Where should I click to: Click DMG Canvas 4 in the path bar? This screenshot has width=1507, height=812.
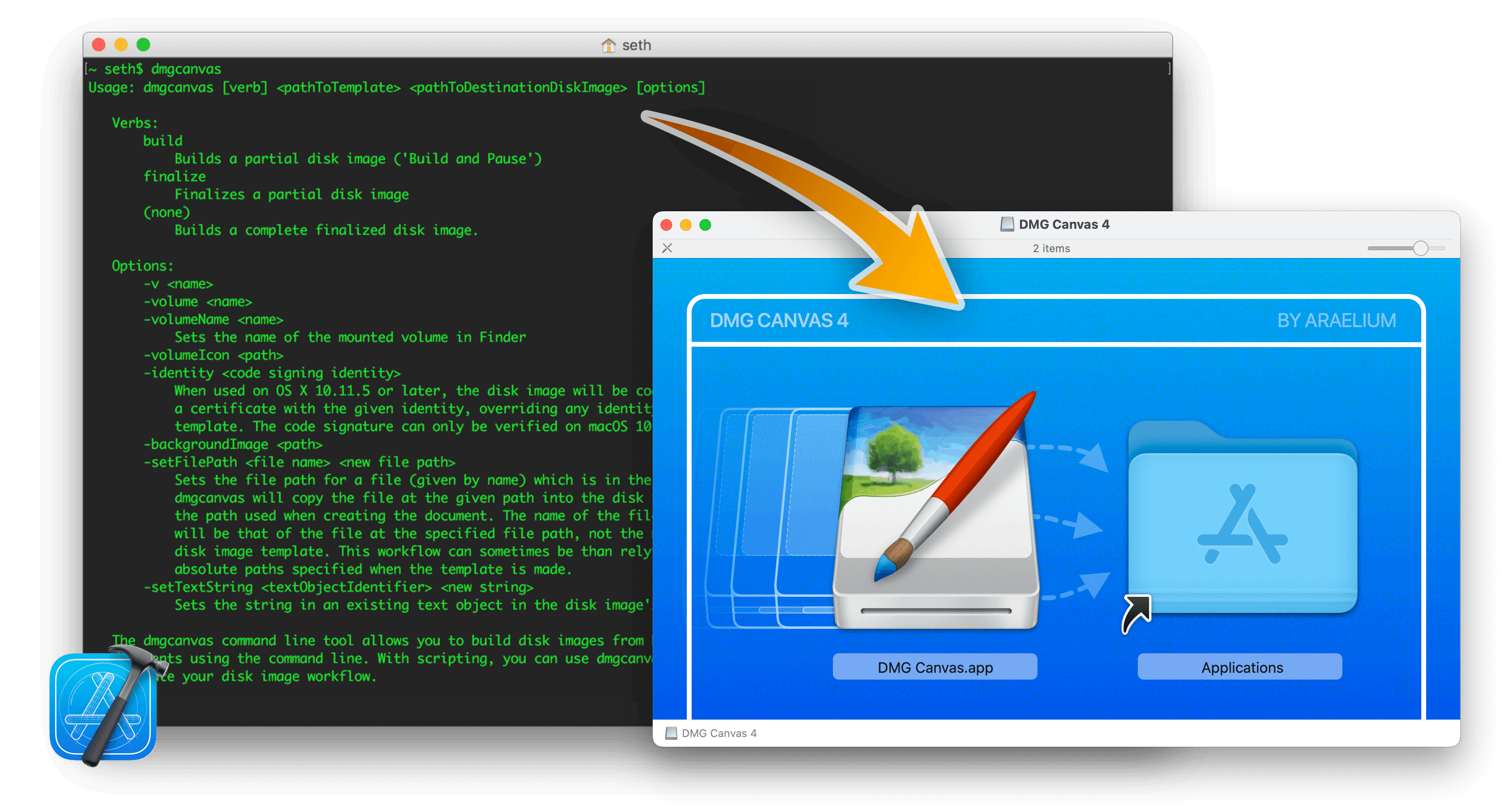712,733
